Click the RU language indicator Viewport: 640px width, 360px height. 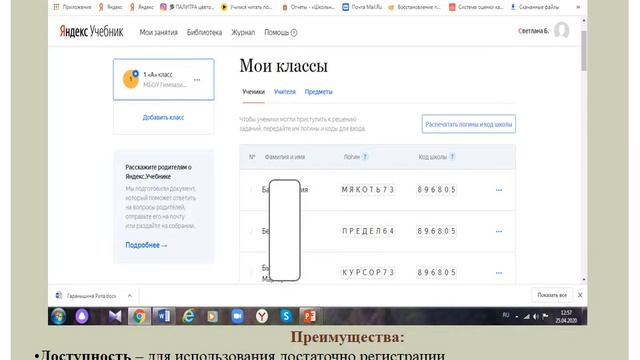[506, 315]
